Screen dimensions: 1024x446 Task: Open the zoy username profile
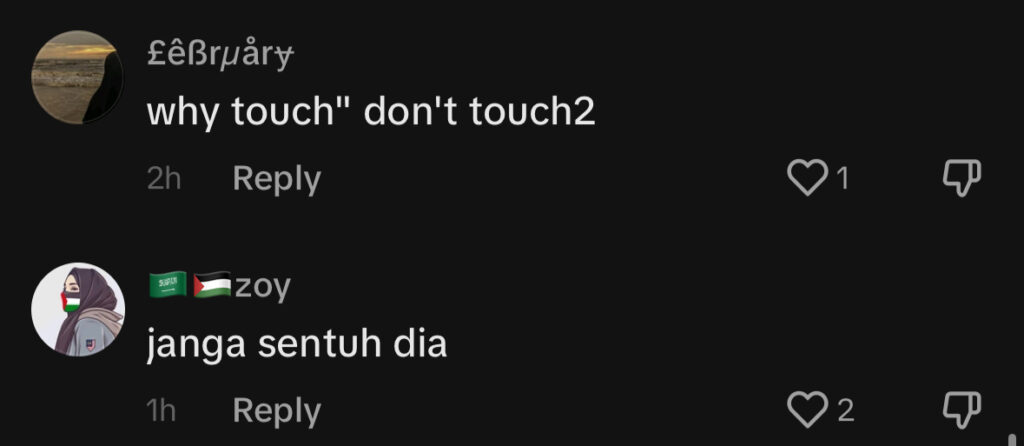[x=263, y=288]
